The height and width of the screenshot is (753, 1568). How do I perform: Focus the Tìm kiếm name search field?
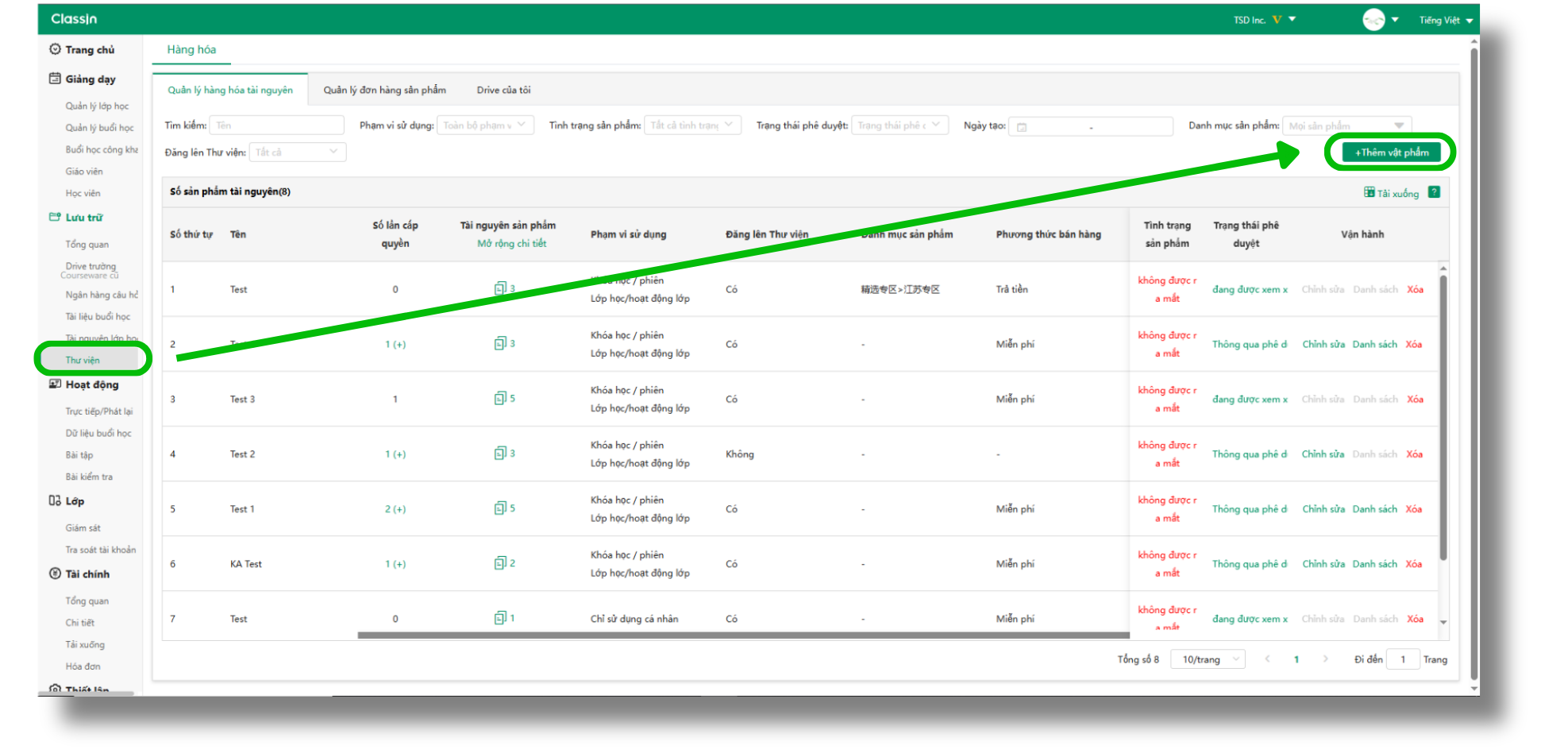coord(275,125)
